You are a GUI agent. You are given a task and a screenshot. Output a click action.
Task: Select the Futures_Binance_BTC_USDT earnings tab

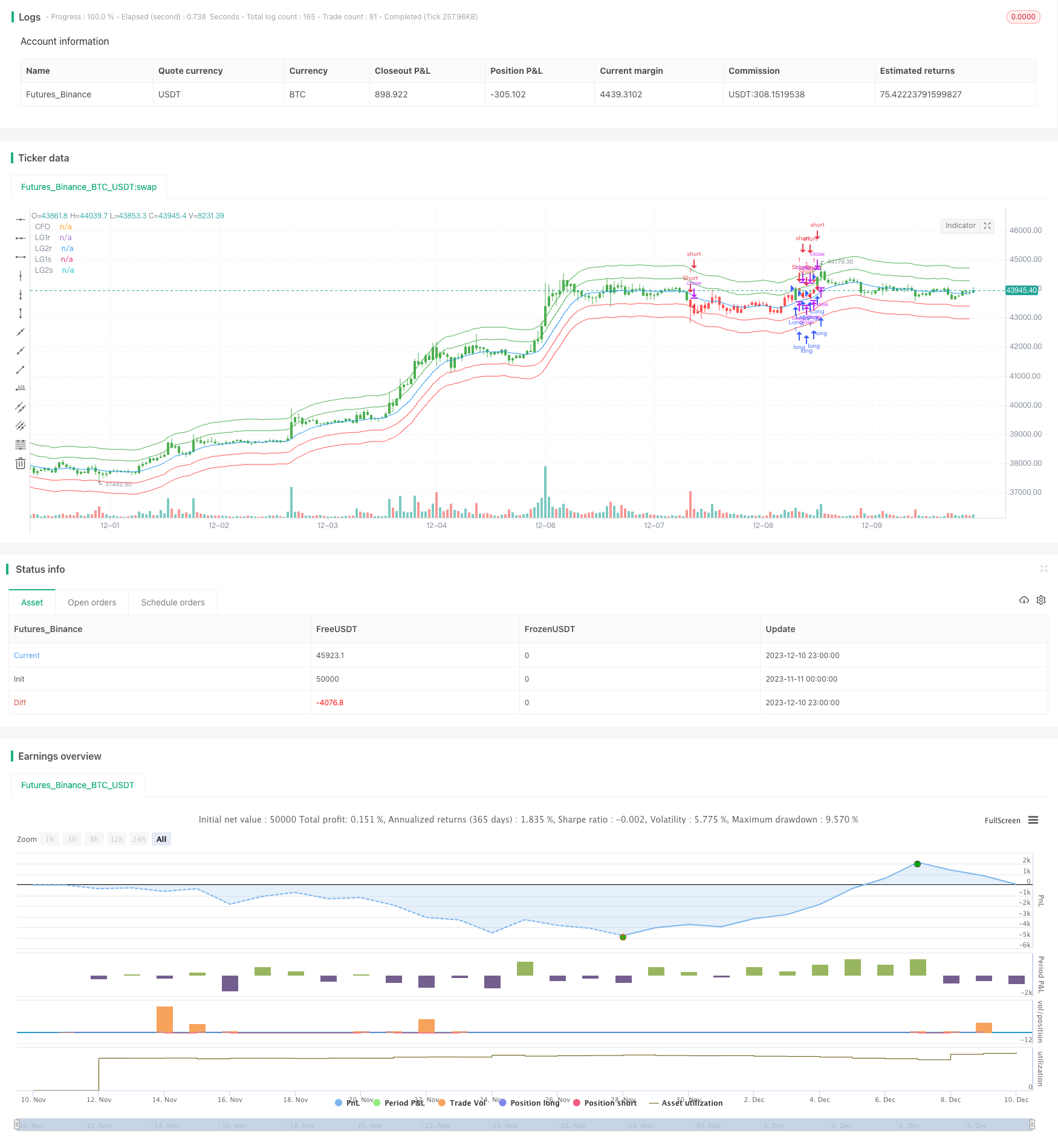(77, 785)
